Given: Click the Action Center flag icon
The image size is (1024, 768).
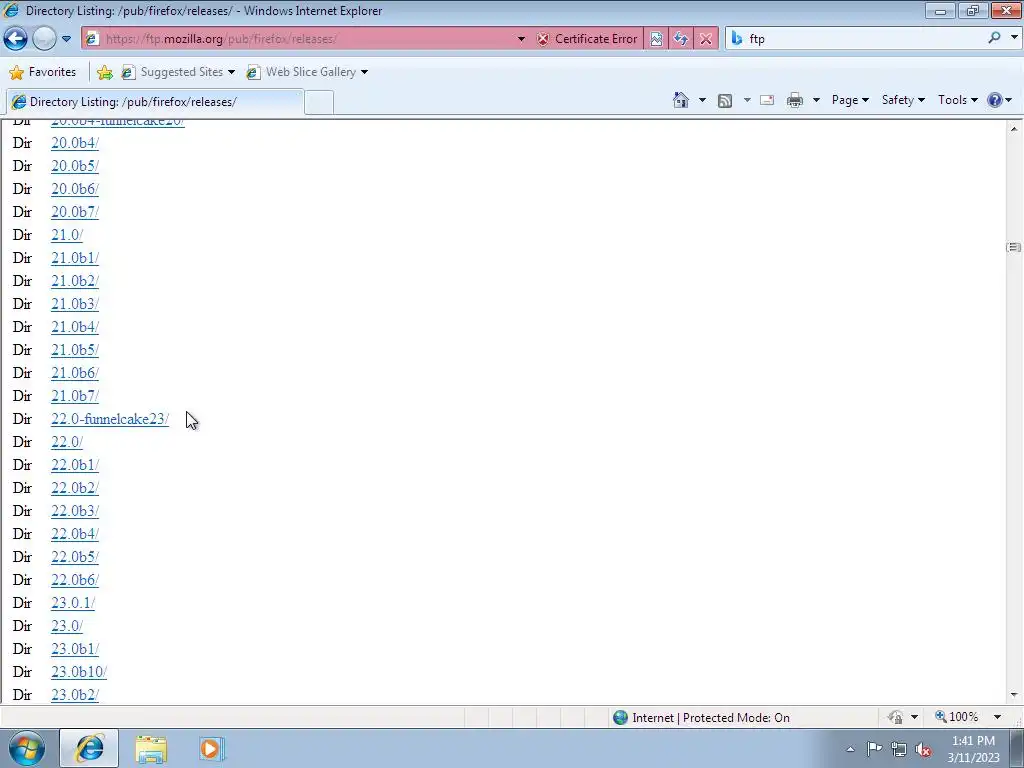Looking at the screenshot, I should tap(874, 749).
